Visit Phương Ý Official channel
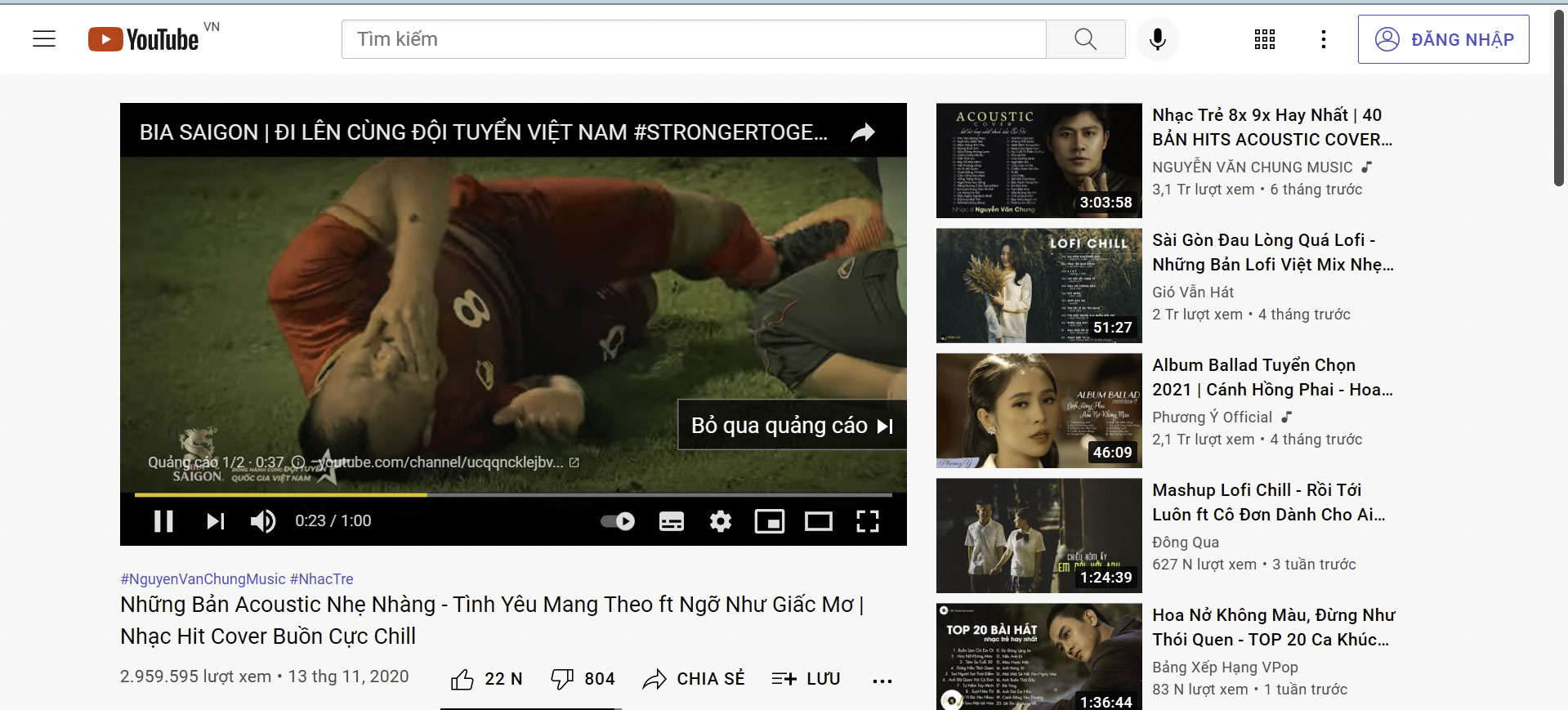Viewport: 1568px width, 710px height. 1213,418
